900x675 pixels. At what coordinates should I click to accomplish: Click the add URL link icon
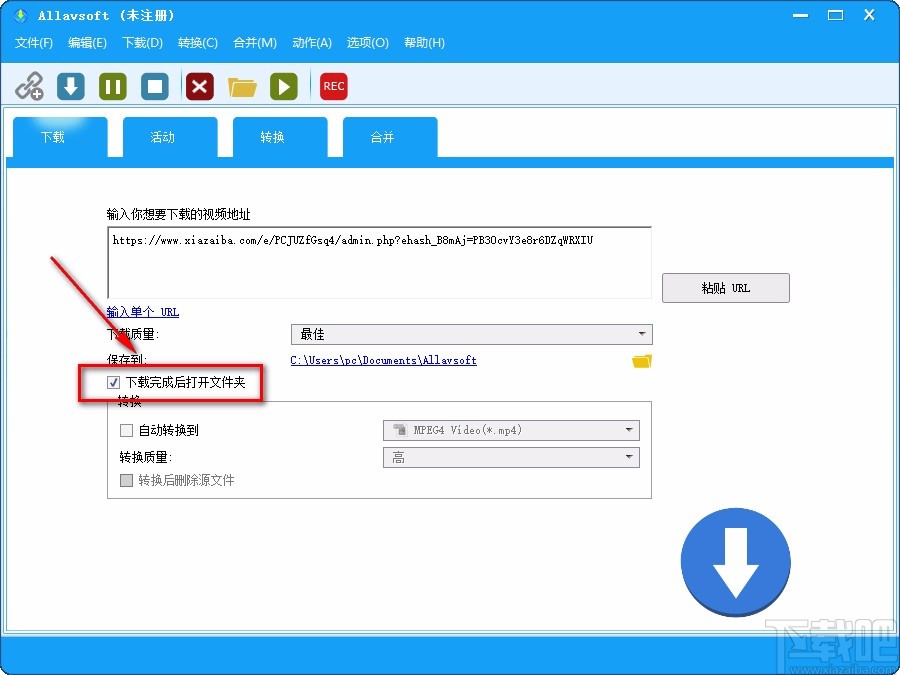(30, 86)
